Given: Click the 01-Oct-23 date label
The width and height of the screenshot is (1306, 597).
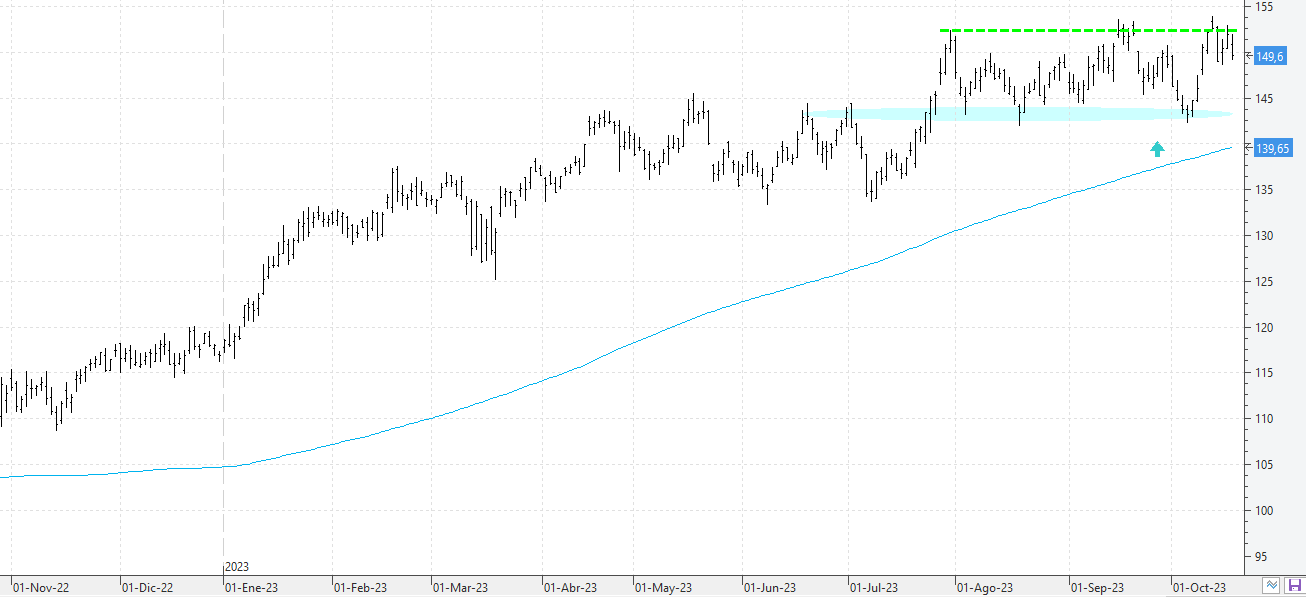Looking at the screenshot, I should (1199, 588).
